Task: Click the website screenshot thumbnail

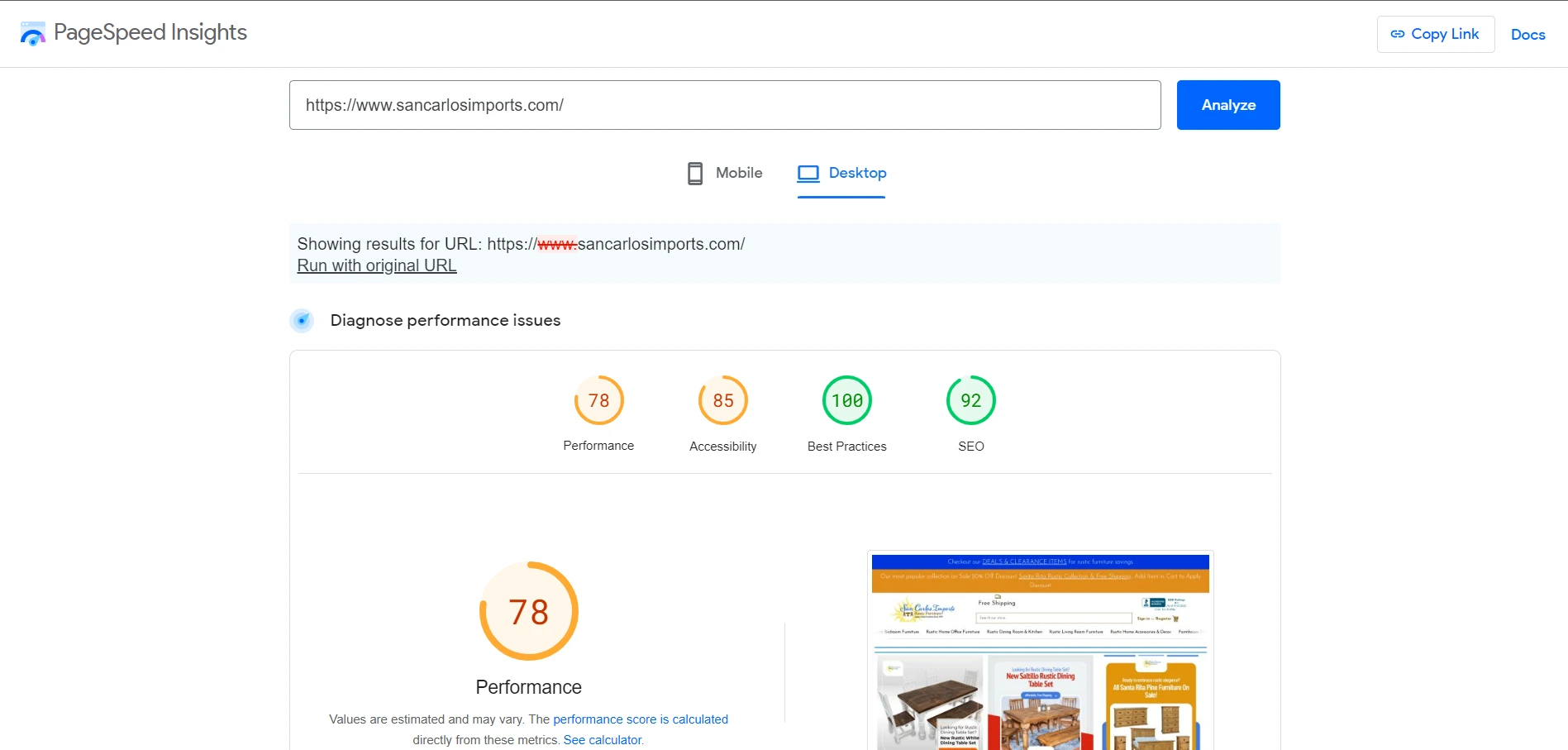Action: [1041, 651]
